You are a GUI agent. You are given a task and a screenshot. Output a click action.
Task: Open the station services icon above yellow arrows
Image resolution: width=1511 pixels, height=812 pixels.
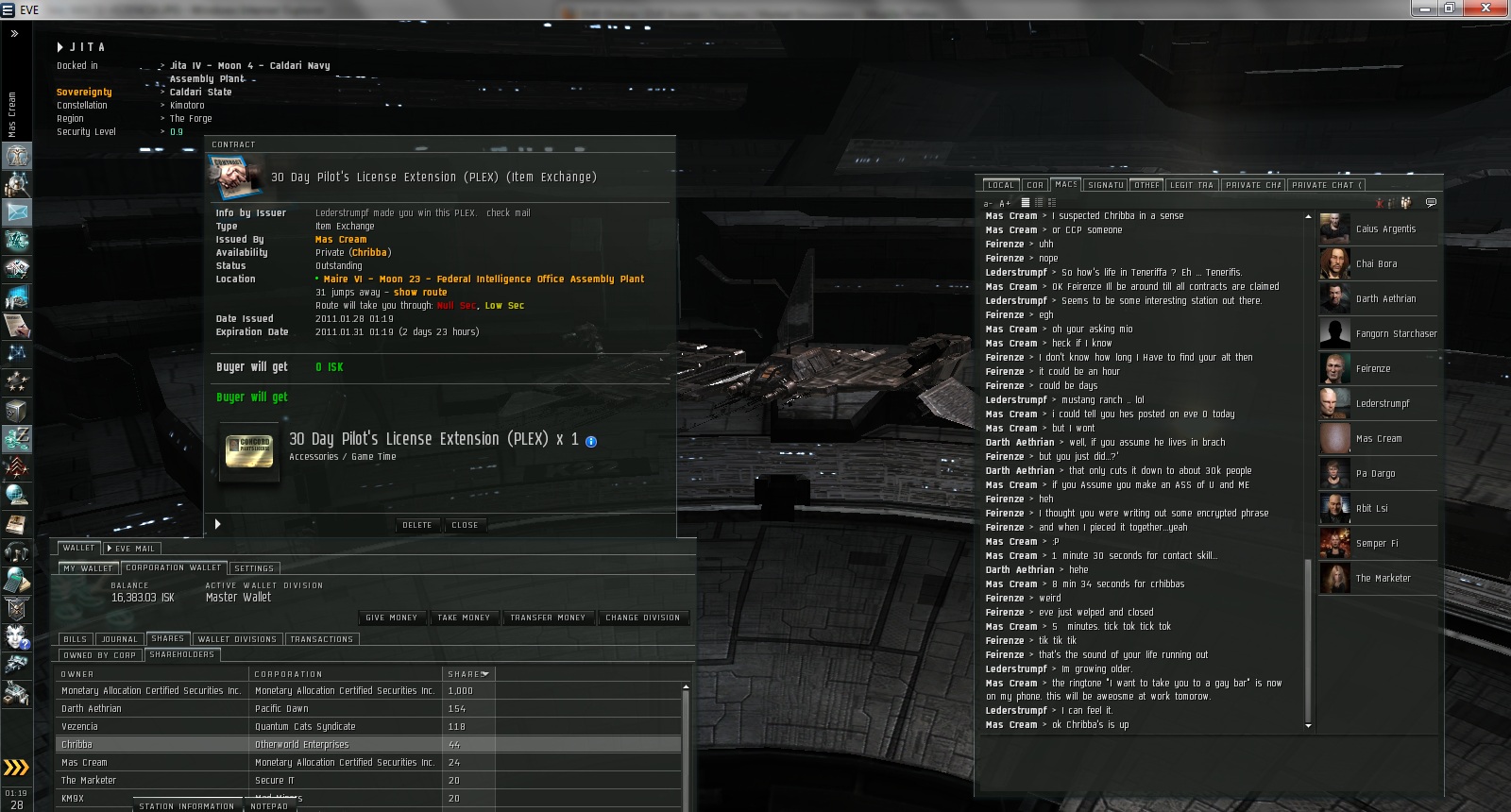tap(17, 694)
